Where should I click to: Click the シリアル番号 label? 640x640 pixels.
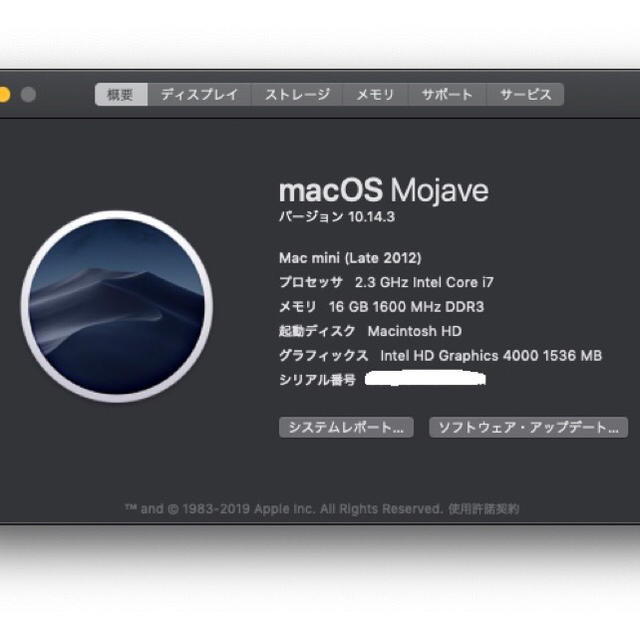tap(317, 380)
